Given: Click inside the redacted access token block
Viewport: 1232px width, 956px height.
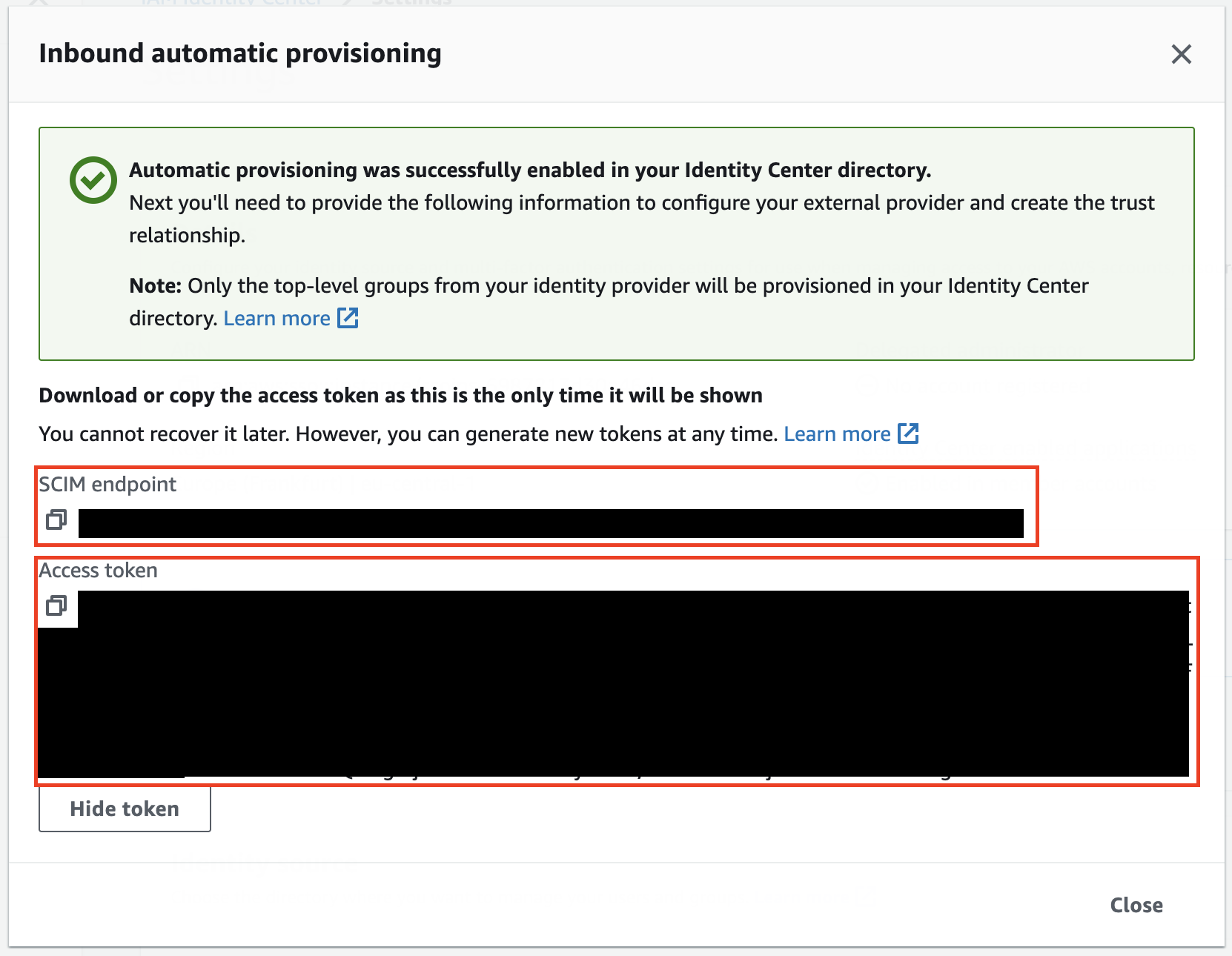Looking at the screenshot, I should coord(614,683).
